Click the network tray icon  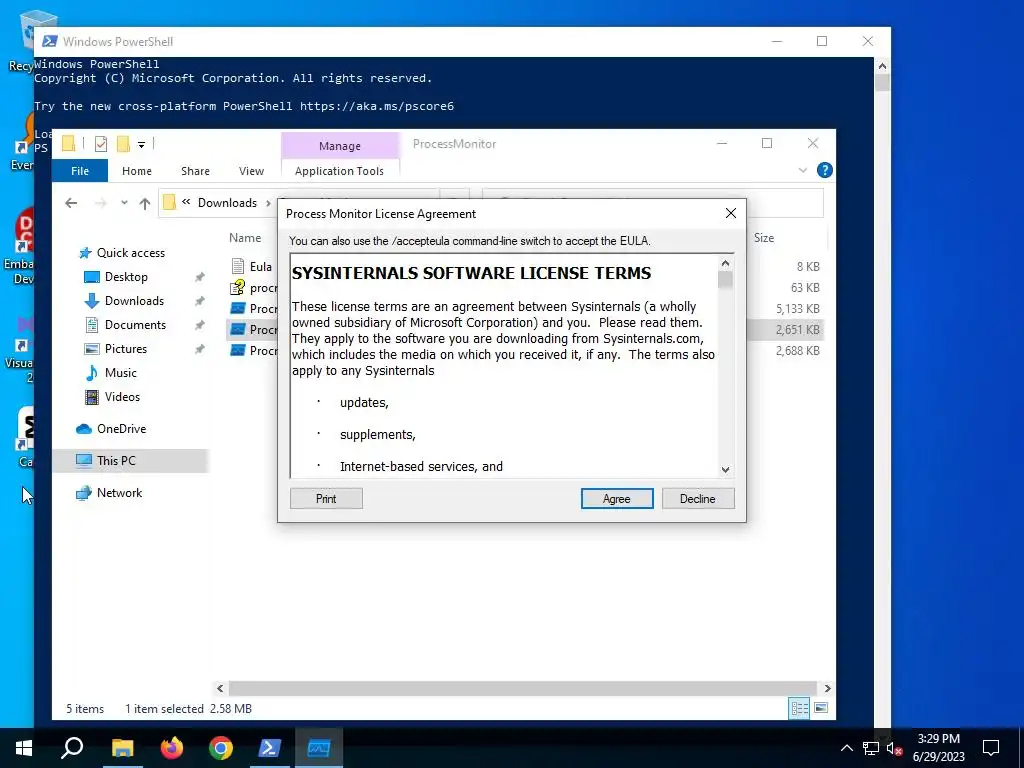coord(870,748)
